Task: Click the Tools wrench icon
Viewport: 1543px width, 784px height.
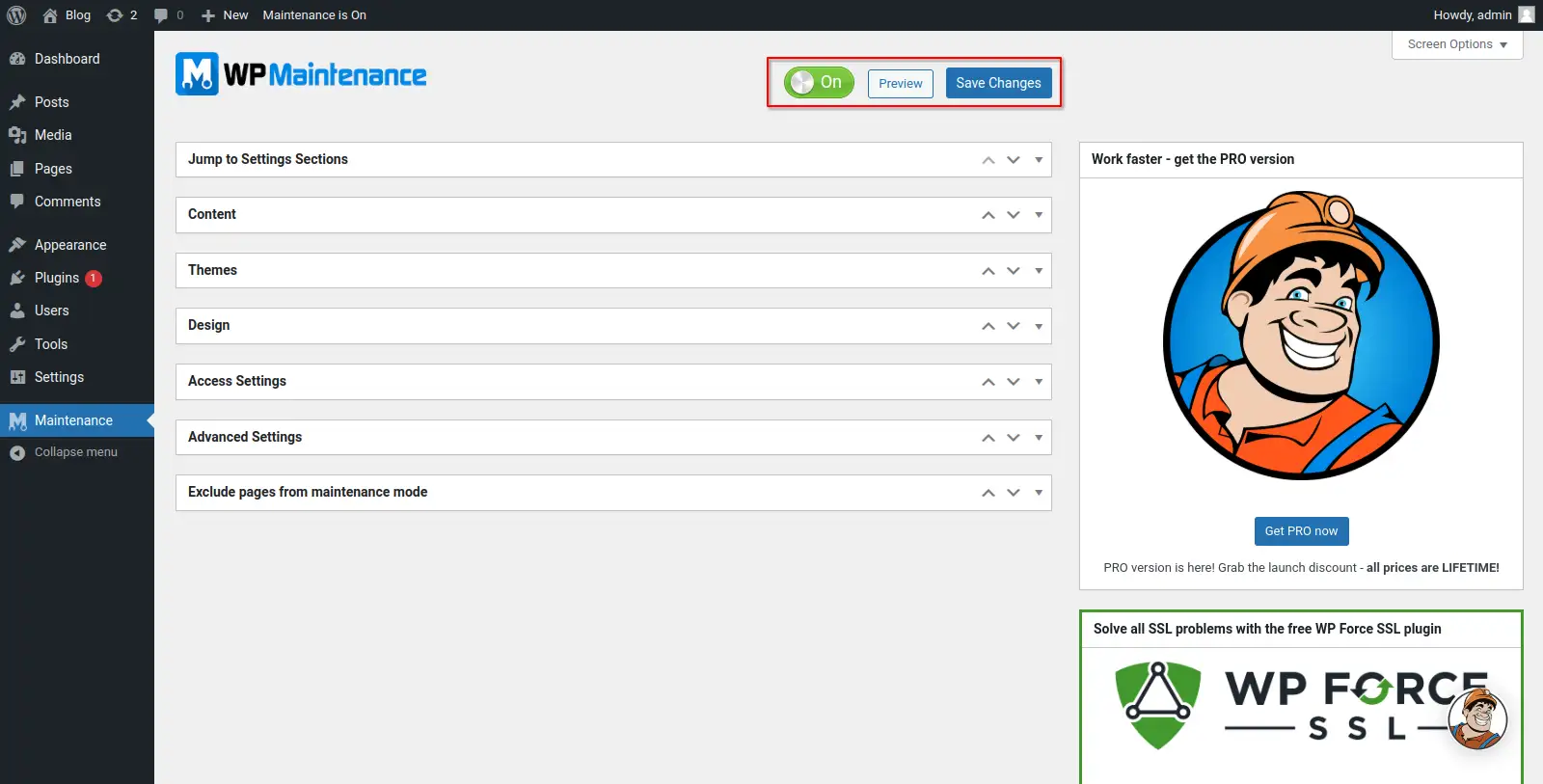Action: [17, 344]
